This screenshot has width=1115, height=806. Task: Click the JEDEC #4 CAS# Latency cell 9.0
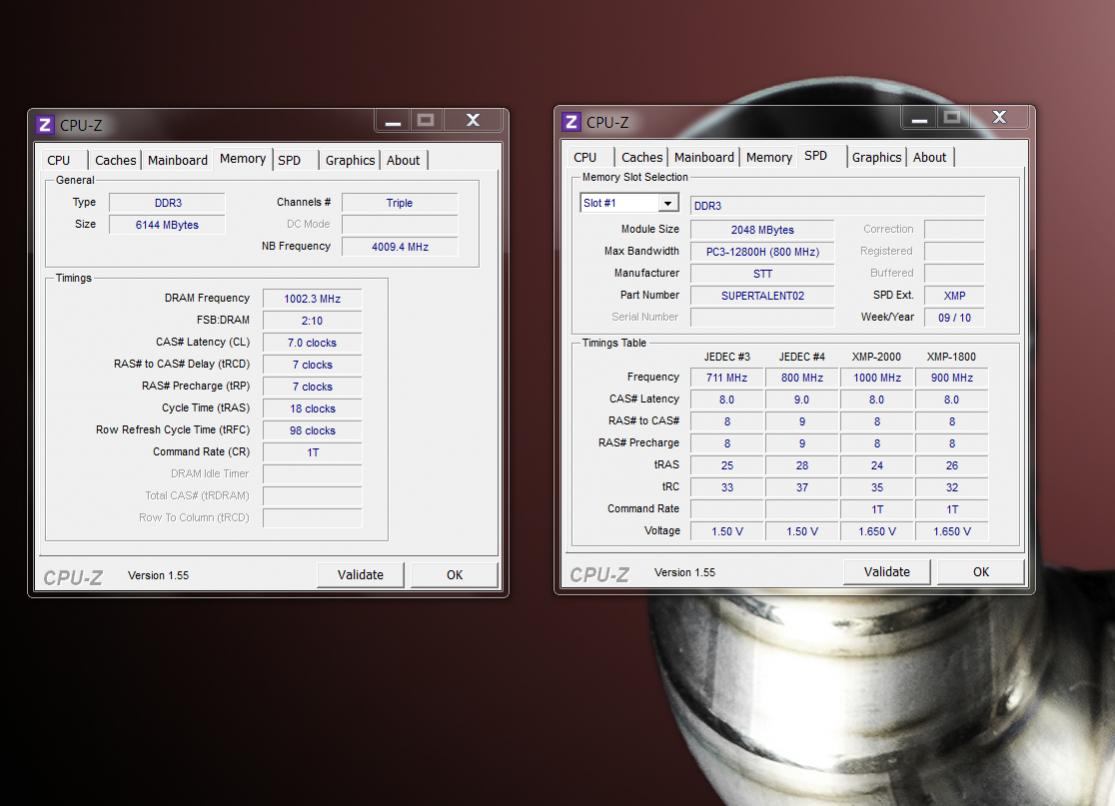click(x=802, y=400)
